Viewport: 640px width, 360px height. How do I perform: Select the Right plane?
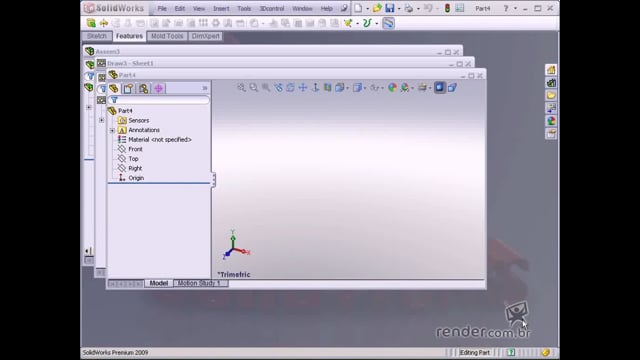click(x=135, y=168)
